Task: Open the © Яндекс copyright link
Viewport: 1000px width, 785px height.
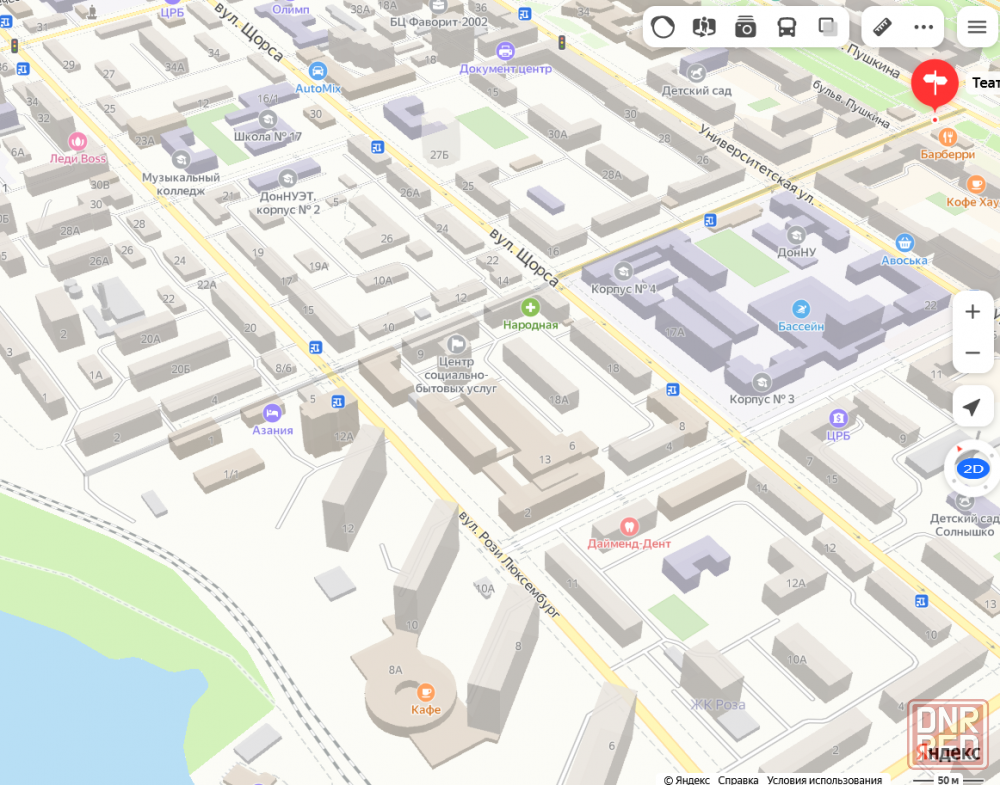Action: (x=687, y=780)
